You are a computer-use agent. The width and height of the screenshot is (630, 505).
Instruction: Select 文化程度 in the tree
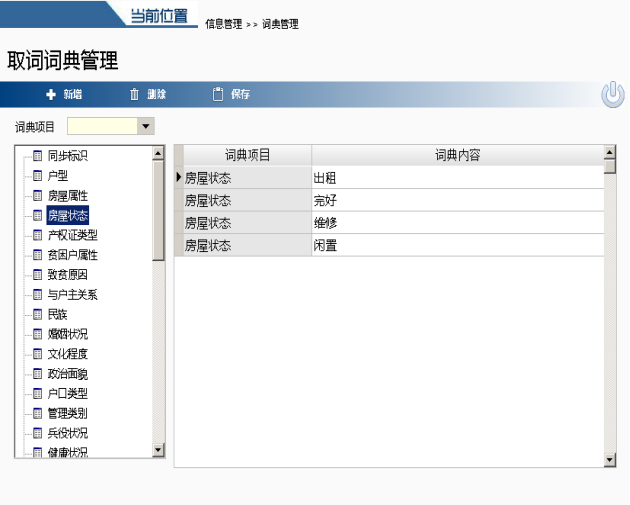click(68, 354)
